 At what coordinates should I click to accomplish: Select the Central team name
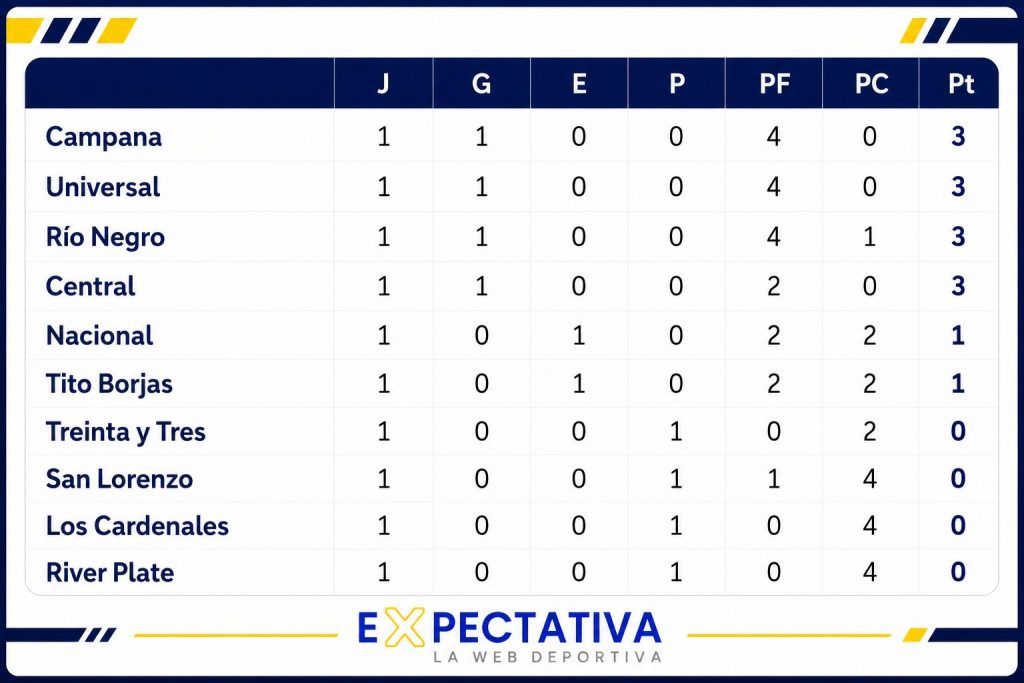point(90,286)
